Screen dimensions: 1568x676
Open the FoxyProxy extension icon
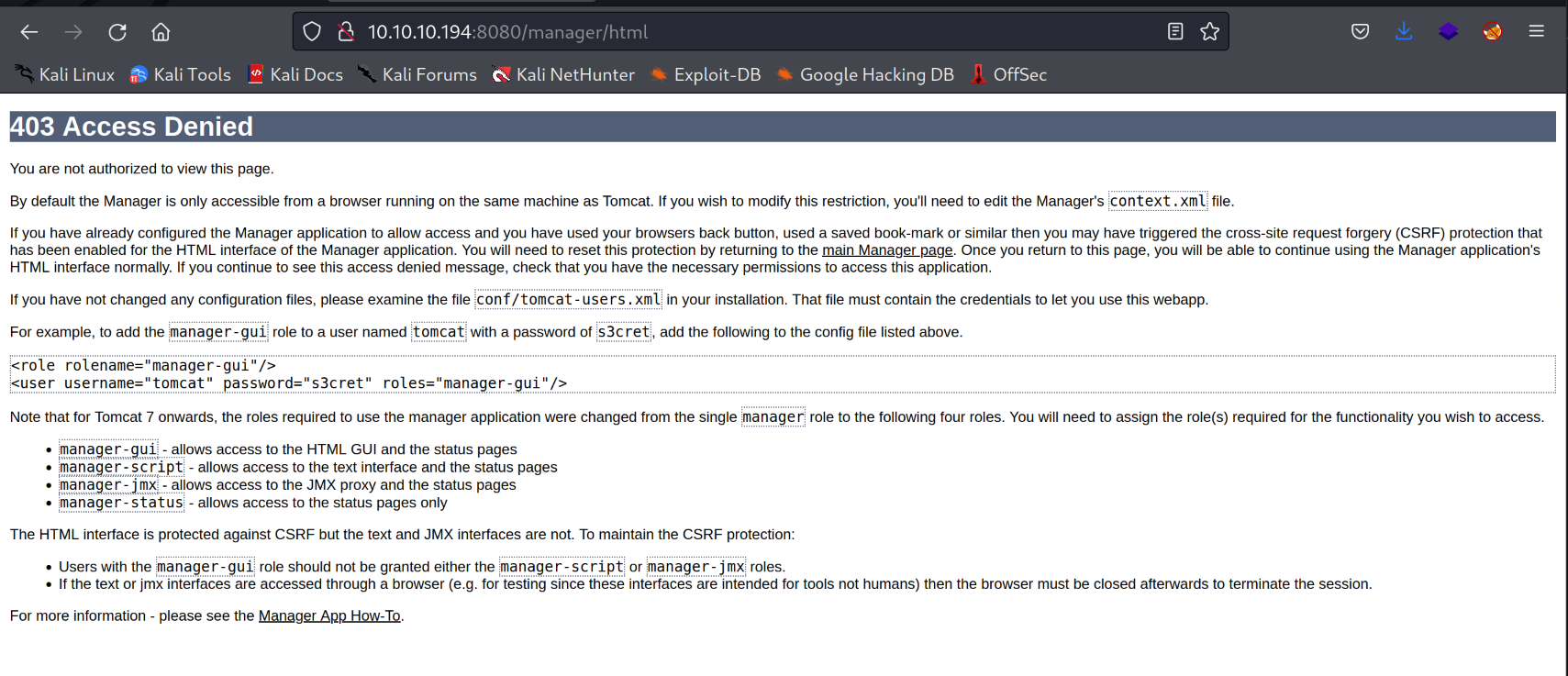click(1492, 32)
